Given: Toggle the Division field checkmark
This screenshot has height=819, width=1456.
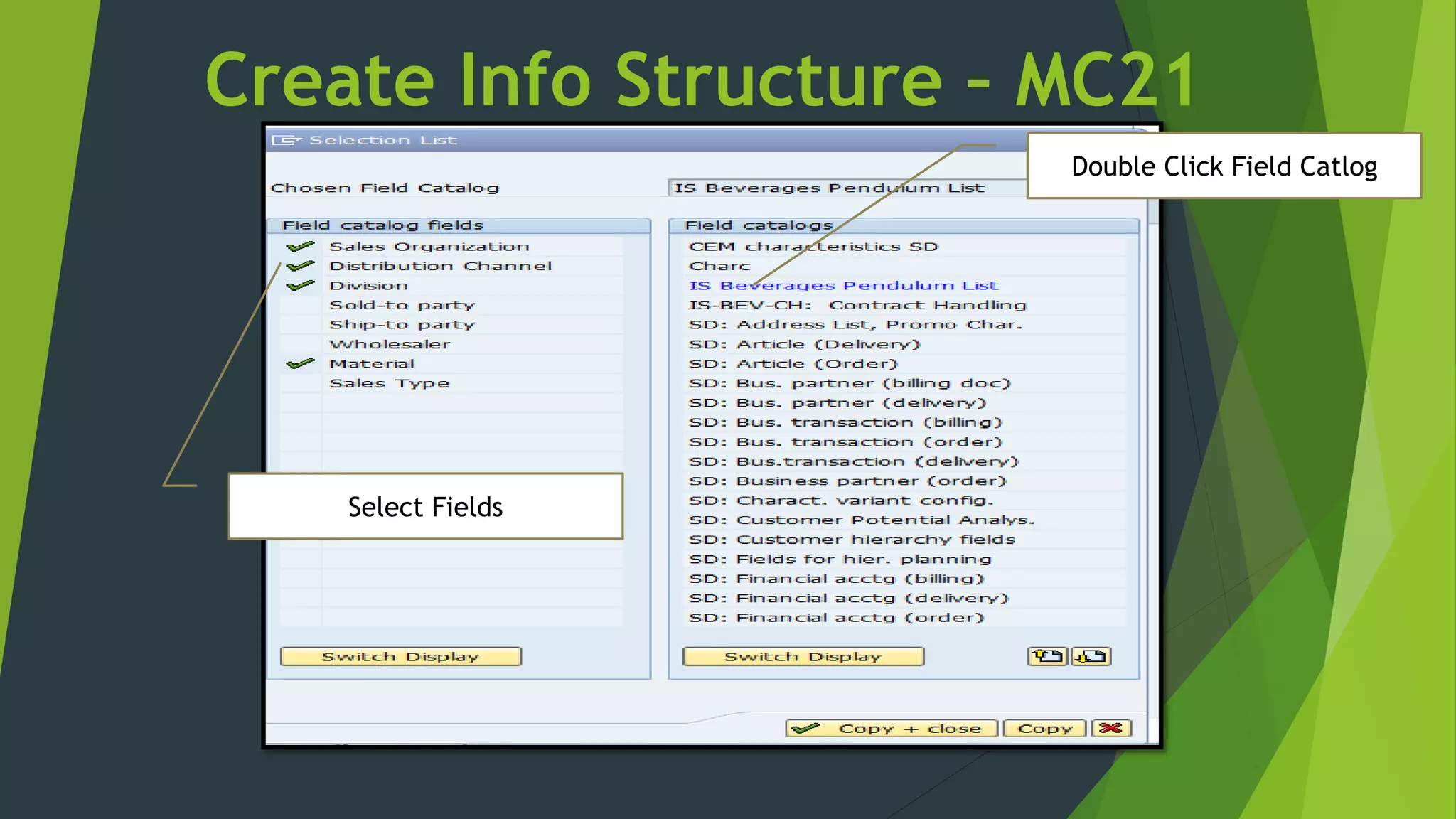Looking at the screenshot, I should coord(301,286).
